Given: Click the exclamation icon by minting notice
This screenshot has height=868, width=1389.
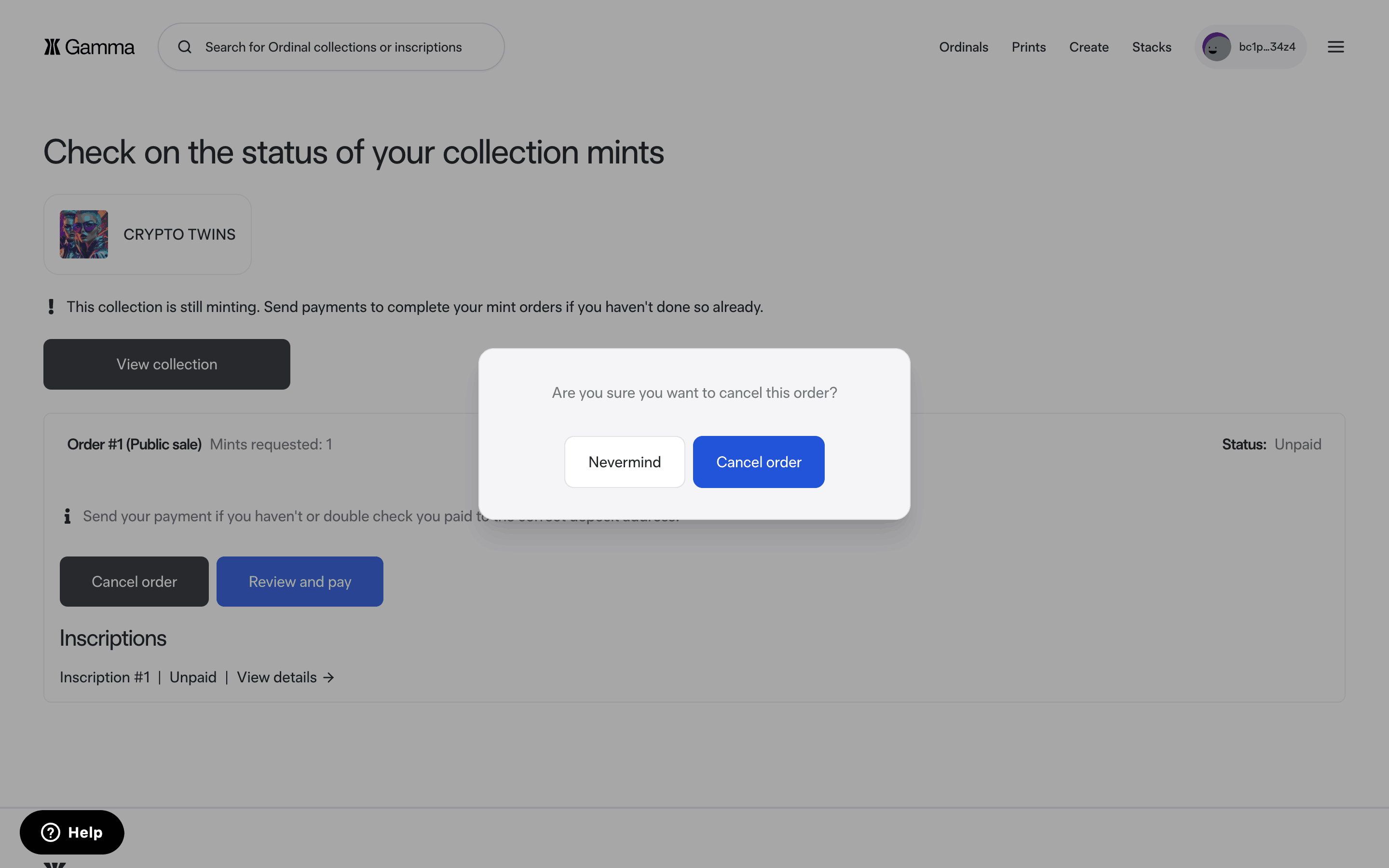Looking at the screenshot, I should (x=51, y=307).
